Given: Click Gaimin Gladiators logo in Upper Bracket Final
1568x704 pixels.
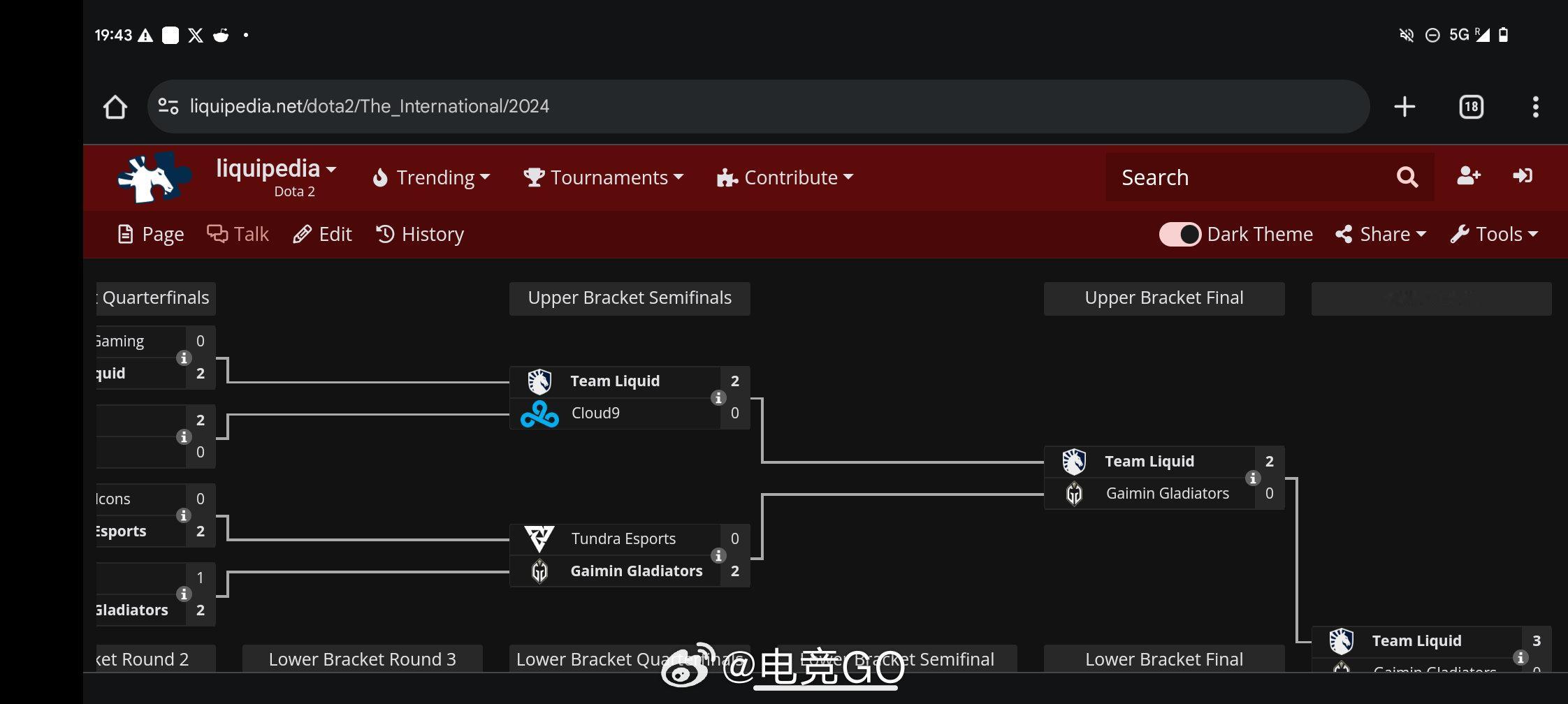Looking at the screenshot, I should click(1074, 494).
